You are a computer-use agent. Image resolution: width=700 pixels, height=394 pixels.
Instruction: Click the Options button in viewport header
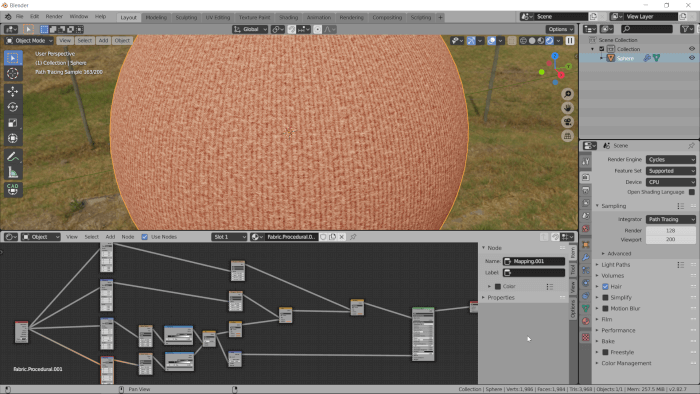click(x=560, y=29)
